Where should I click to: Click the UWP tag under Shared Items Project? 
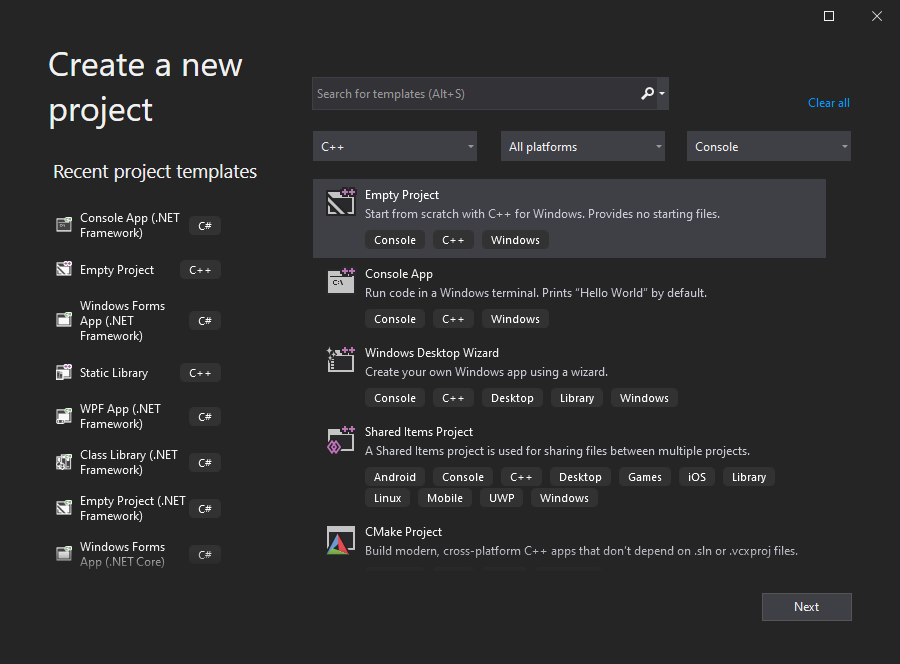pos(502,498)
